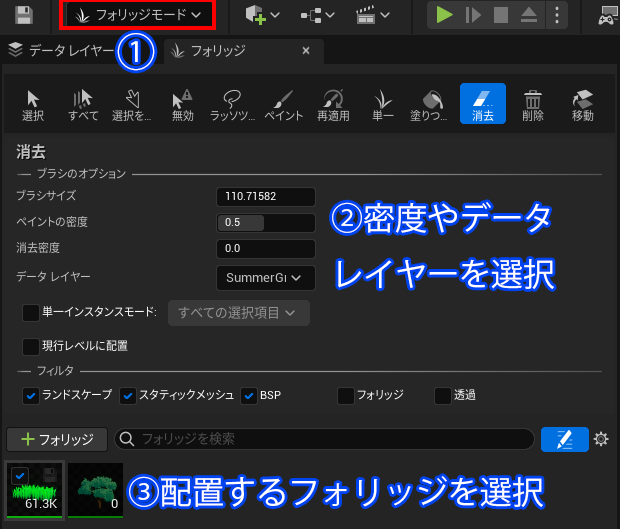Image resolution: width=620 pixels, height=529 pixels.
Task: Click the blue edit details toggle button
Action: 565,439
